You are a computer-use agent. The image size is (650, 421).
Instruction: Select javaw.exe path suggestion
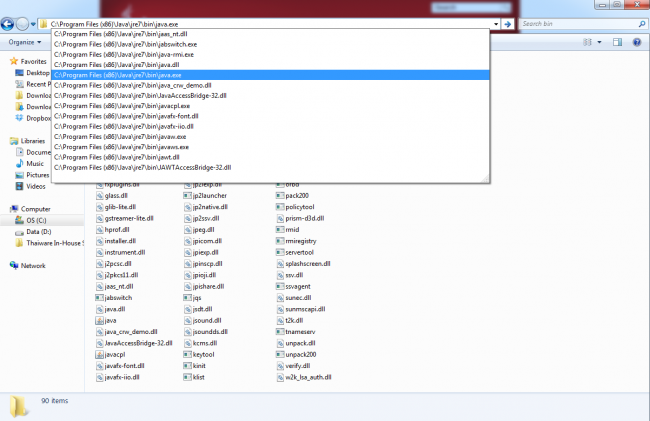[x=270, y=137]
